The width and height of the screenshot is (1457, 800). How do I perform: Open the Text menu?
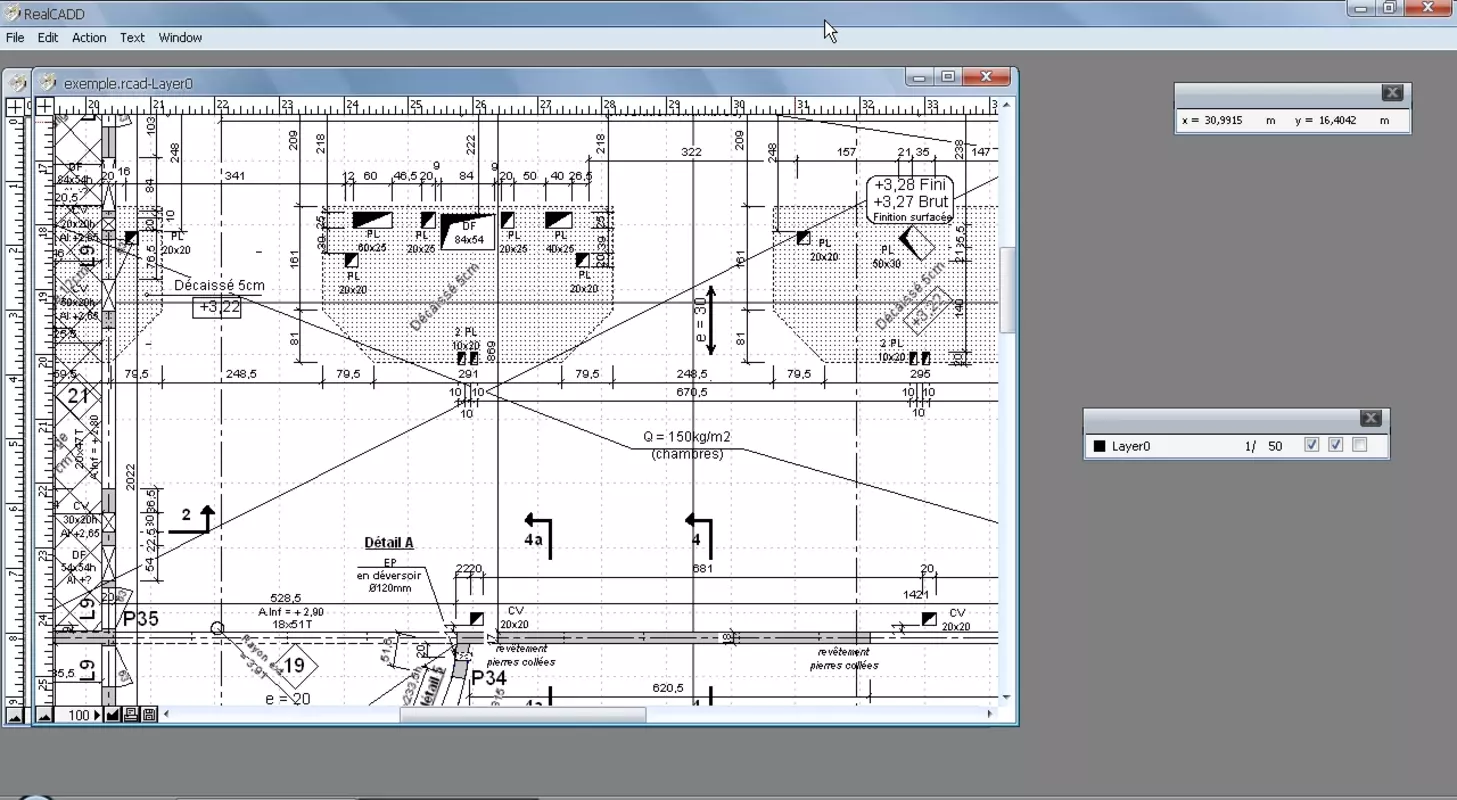132,38
